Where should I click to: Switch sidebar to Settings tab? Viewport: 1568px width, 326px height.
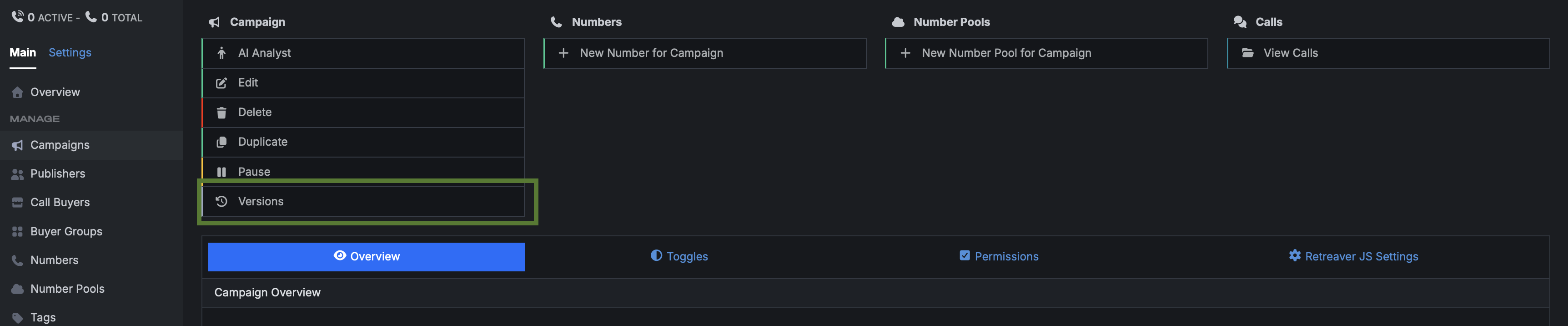pos(70,52)
